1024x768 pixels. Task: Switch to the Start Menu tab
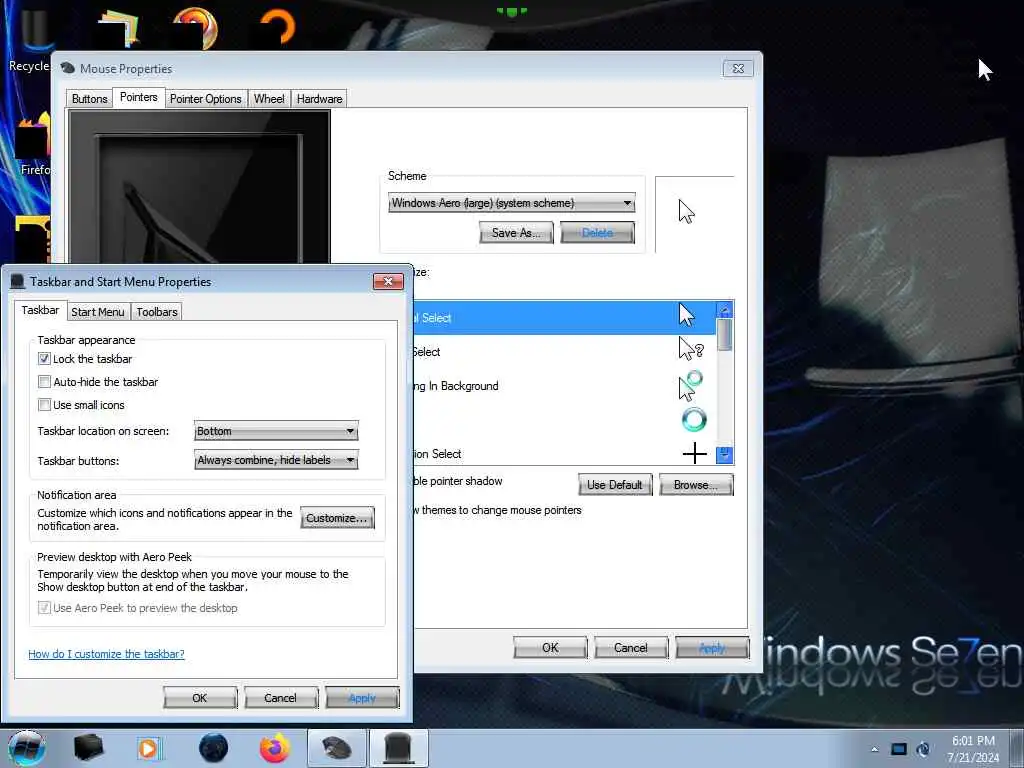pos(98,312)
